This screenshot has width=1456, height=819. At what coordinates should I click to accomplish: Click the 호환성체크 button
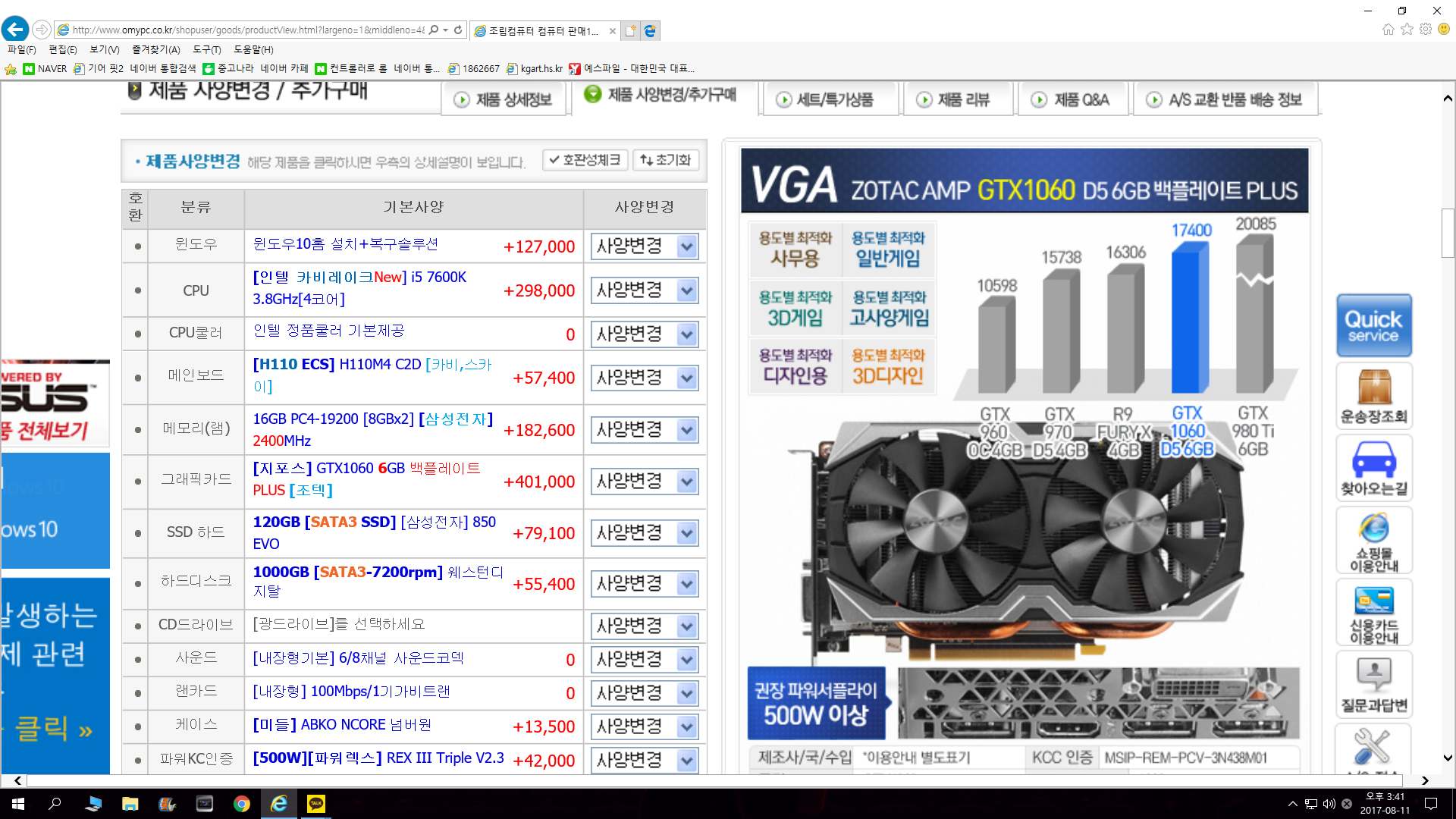click(584, 160)
